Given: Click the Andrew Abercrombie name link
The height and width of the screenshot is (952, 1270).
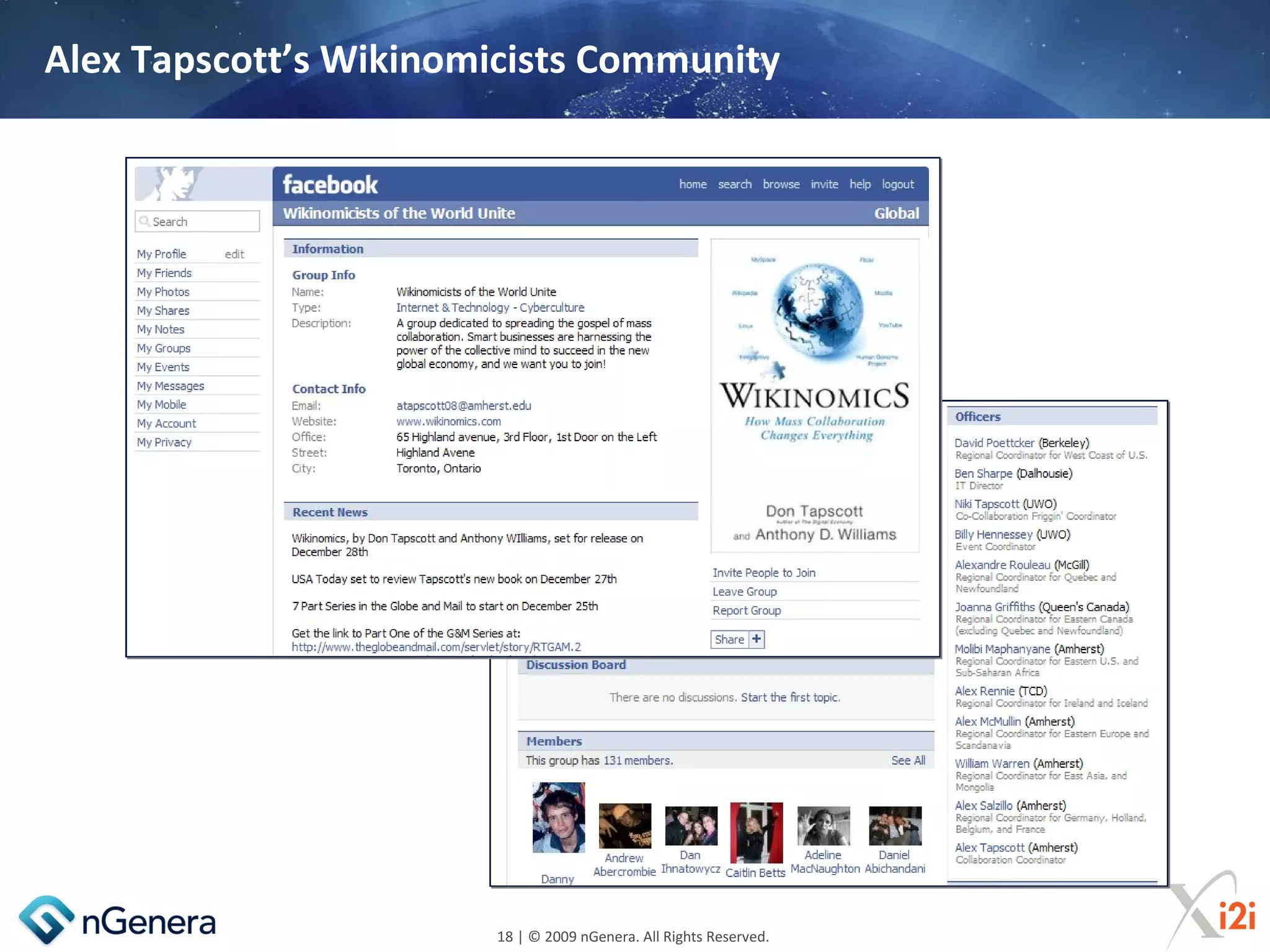Looking at the screenshot, I should 624,865.
